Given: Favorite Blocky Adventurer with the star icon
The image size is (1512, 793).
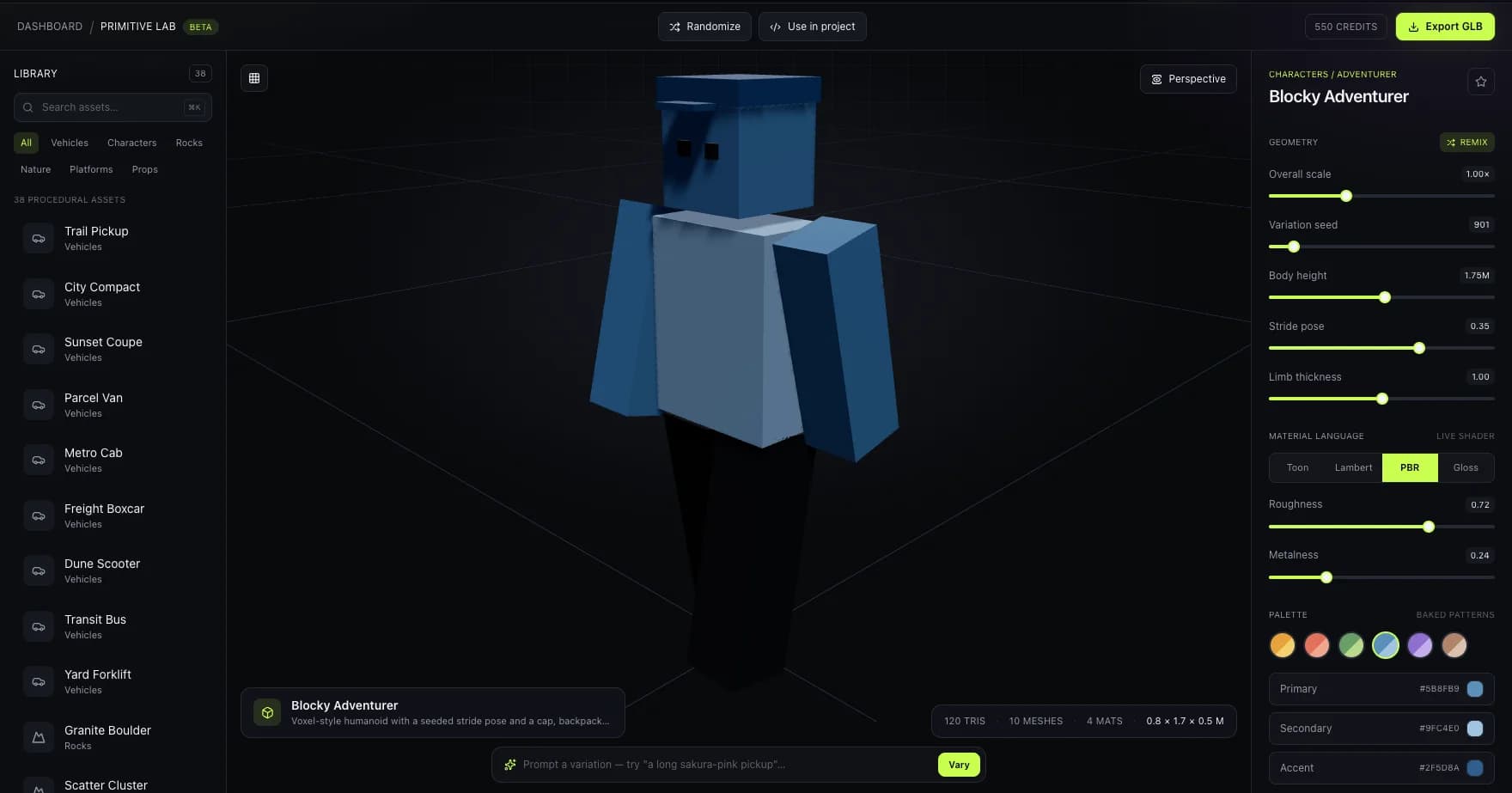Looking at the screenshot, I should (x=1481, y=82).
